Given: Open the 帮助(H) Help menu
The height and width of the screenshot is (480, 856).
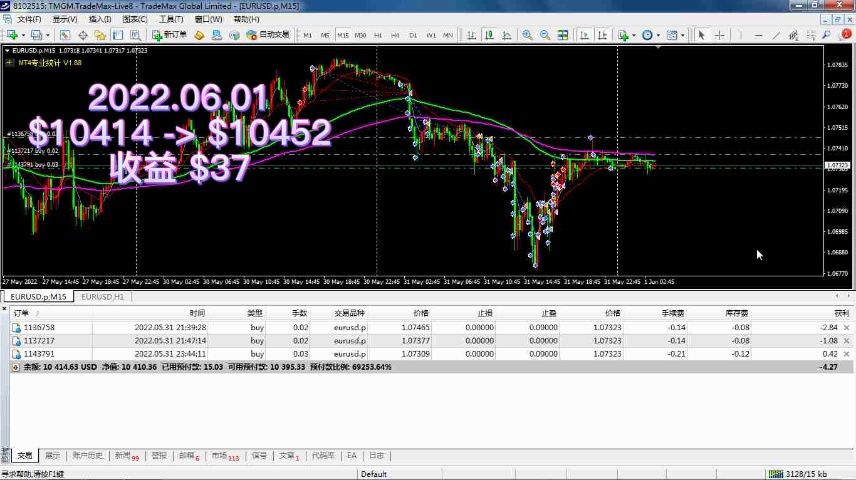Looking at the screenshot, I should click(246, 19).
